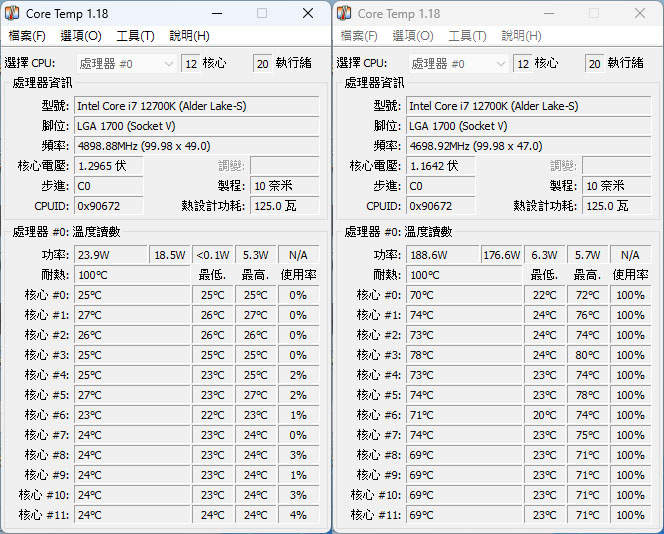The height and width of the screenshot is (534, 664).
Task: Close the left Core Temp window
Action: pos(308,14)
